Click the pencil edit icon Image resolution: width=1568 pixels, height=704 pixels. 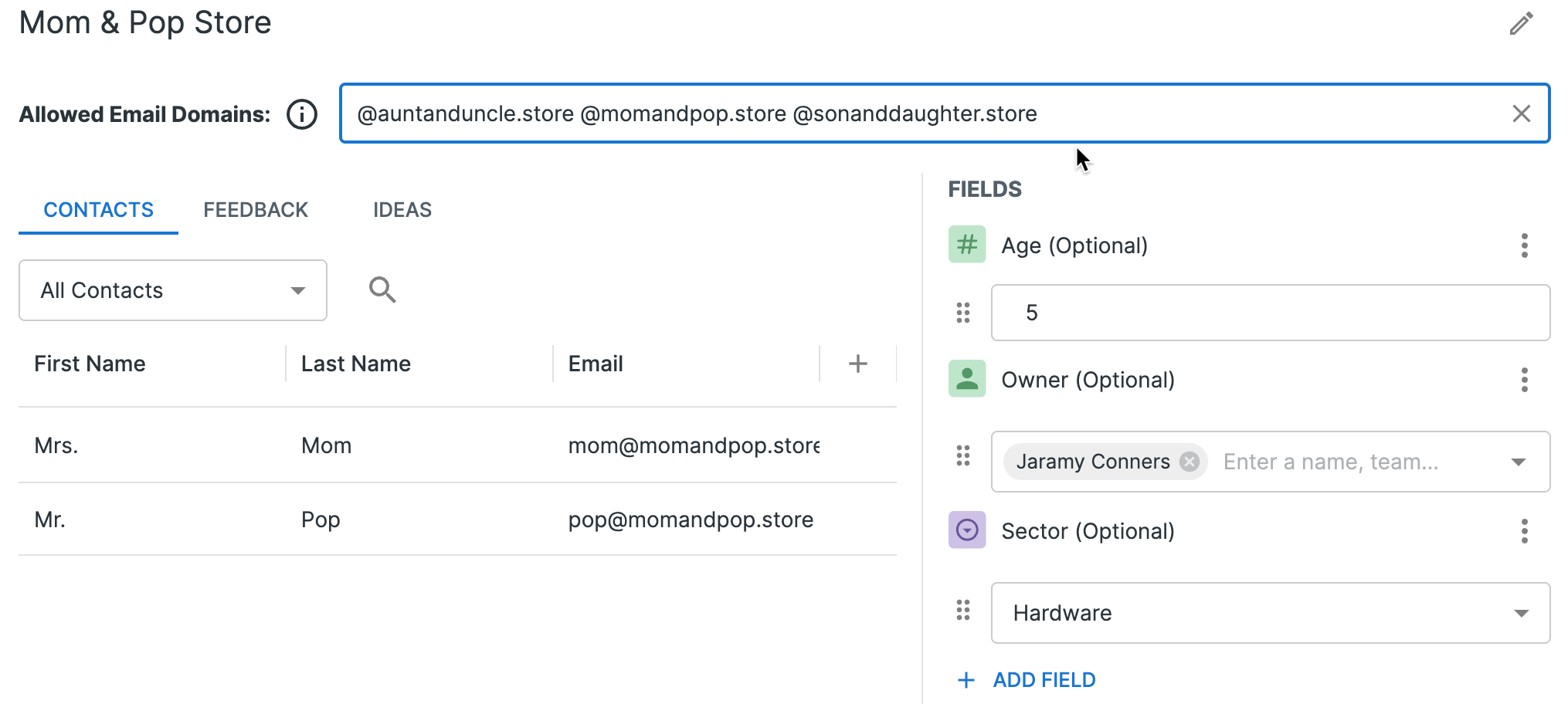pos(1521,23)
